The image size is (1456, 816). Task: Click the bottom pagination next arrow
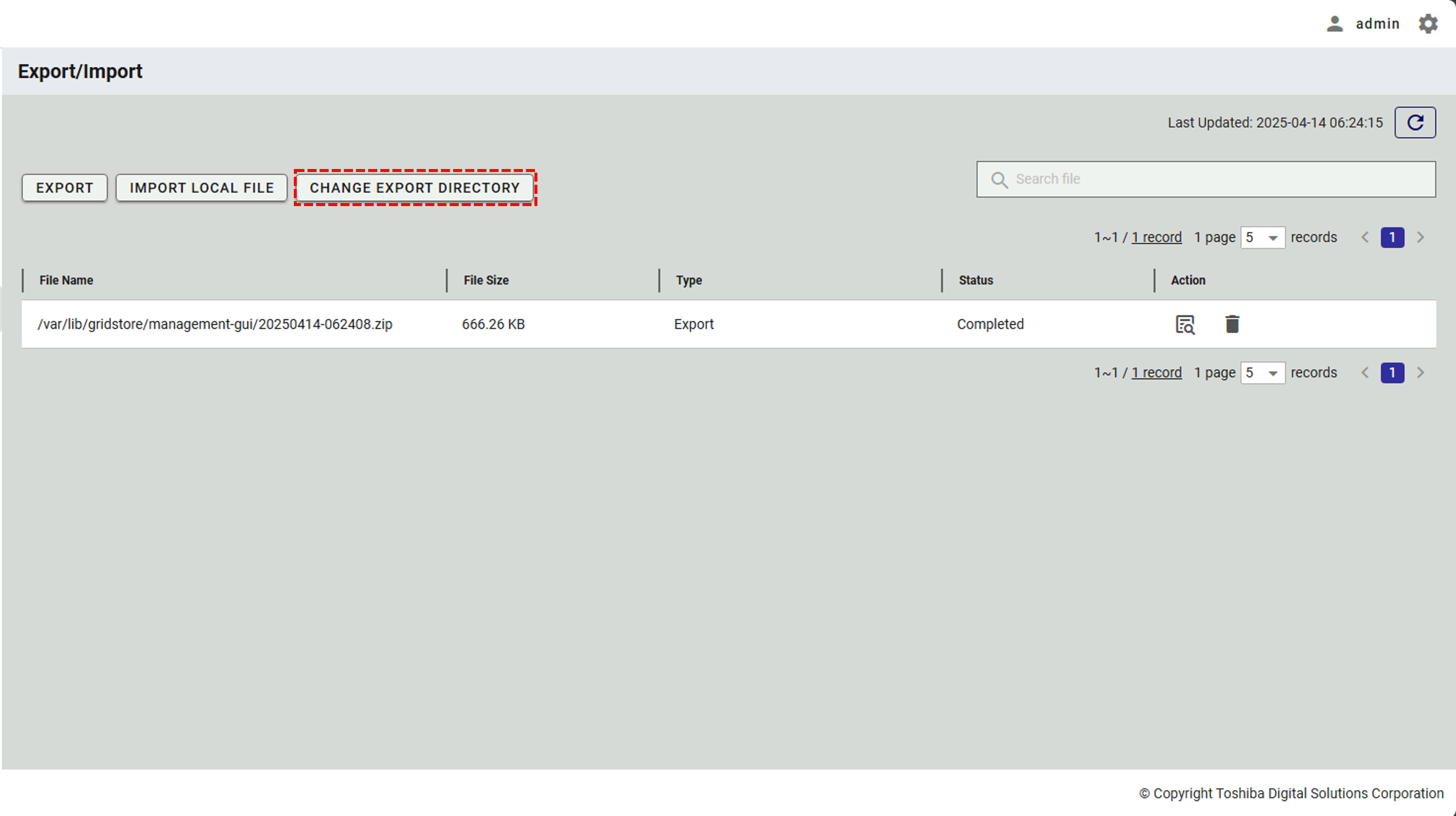(1420, 373)
